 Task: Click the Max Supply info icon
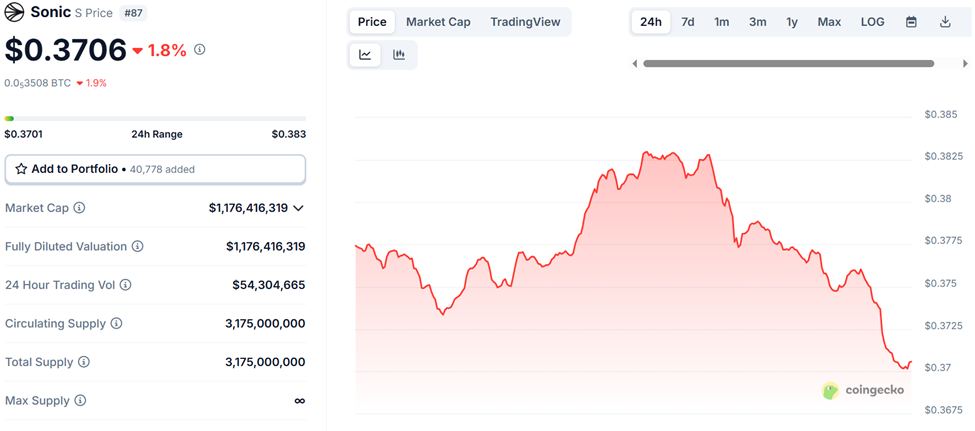pyautogui.click(x=80, y=401)
